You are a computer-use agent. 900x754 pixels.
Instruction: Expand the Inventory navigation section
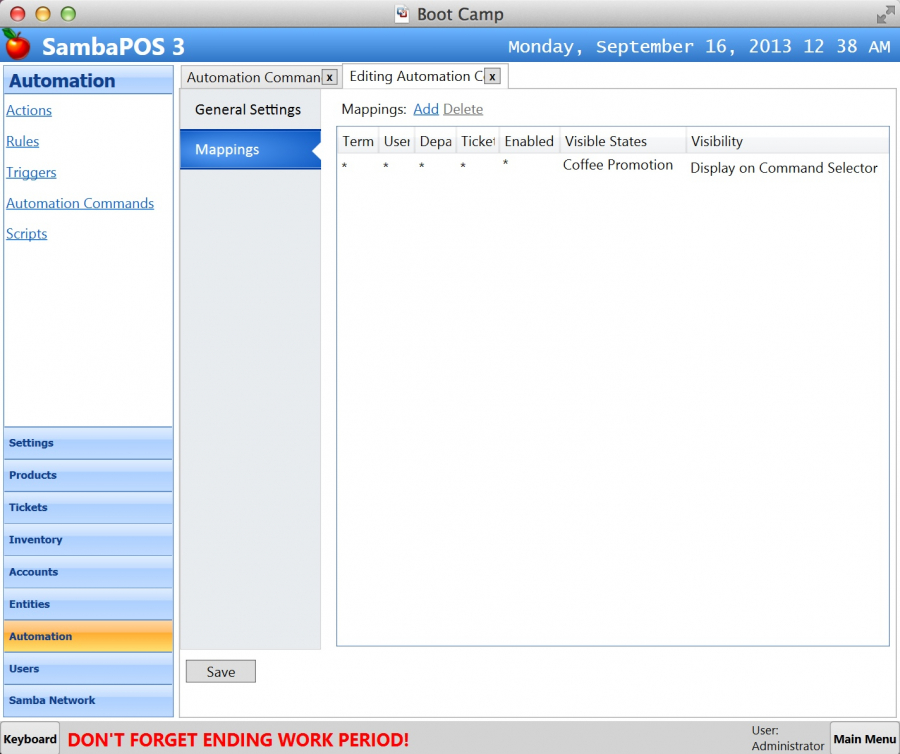click(88, 540)
